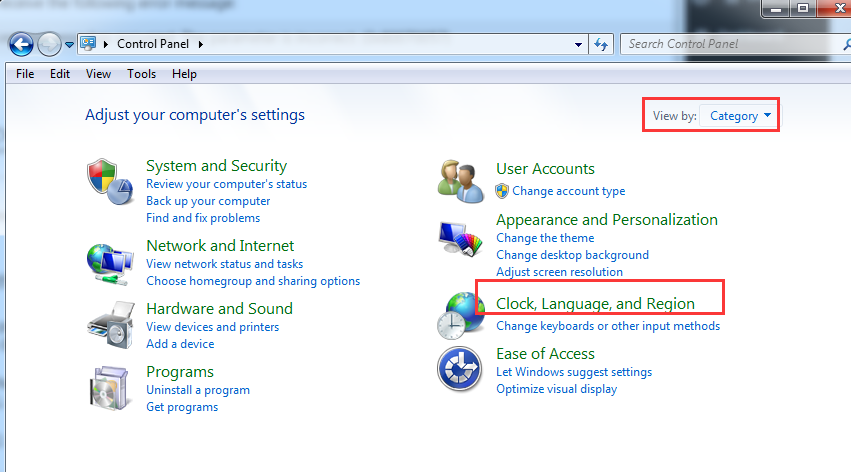Open the recent pages dropdown arrow
The image size is (851, 472).
point(69,45)
